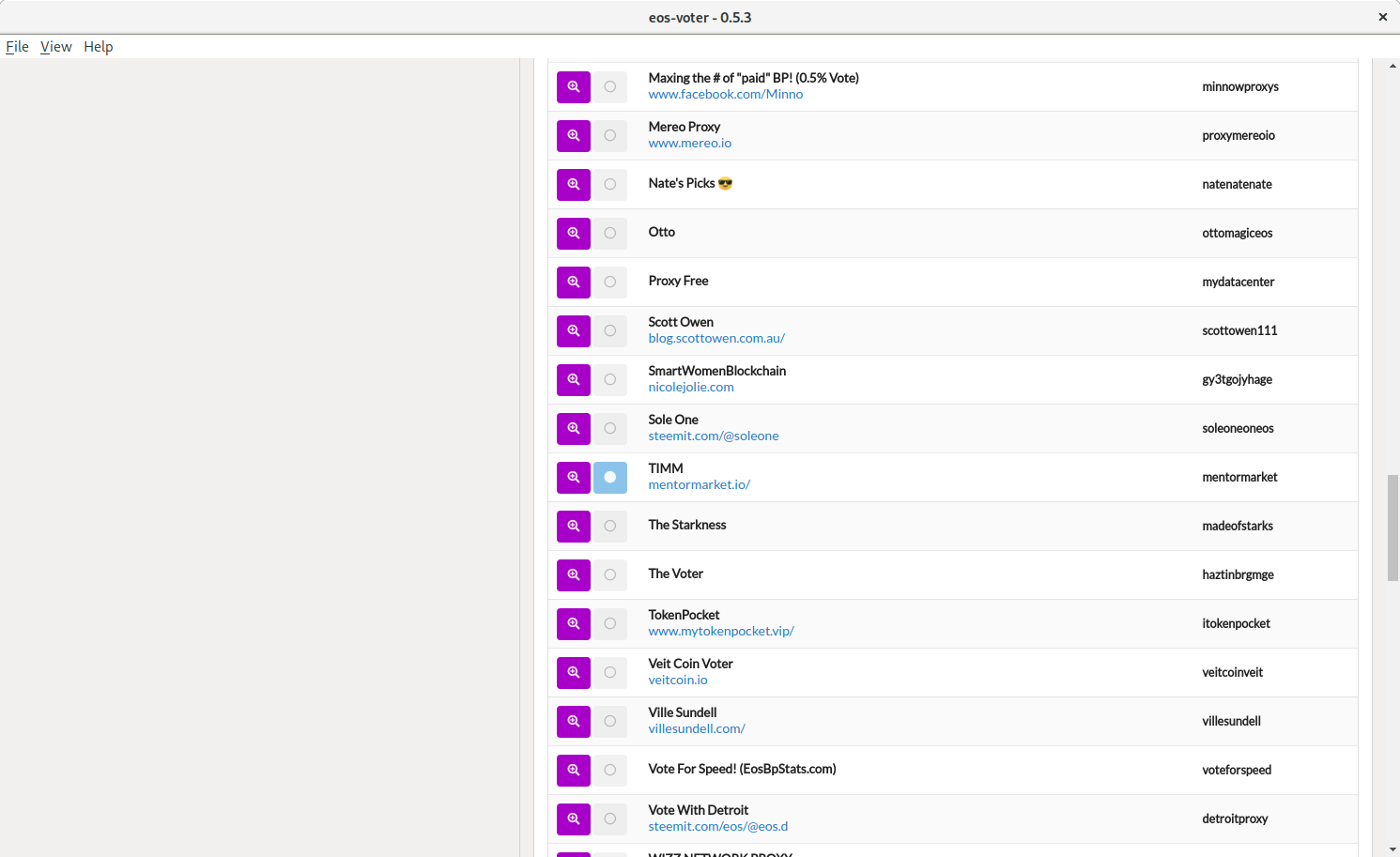1400x857 pixels.
Task: View Scott Owen proxy details icon
Action: (x=573, y=331)
